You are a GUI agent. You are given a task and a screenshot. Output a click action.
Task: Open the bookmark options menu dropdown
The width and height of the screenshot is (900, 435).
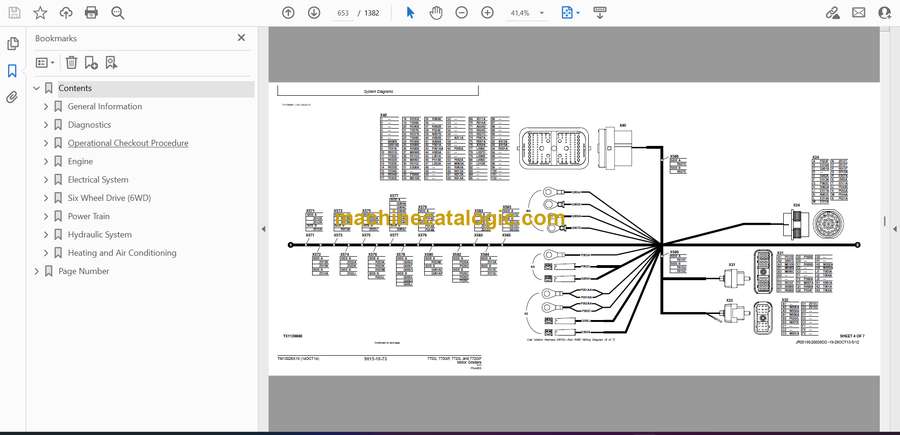(45, 63)
